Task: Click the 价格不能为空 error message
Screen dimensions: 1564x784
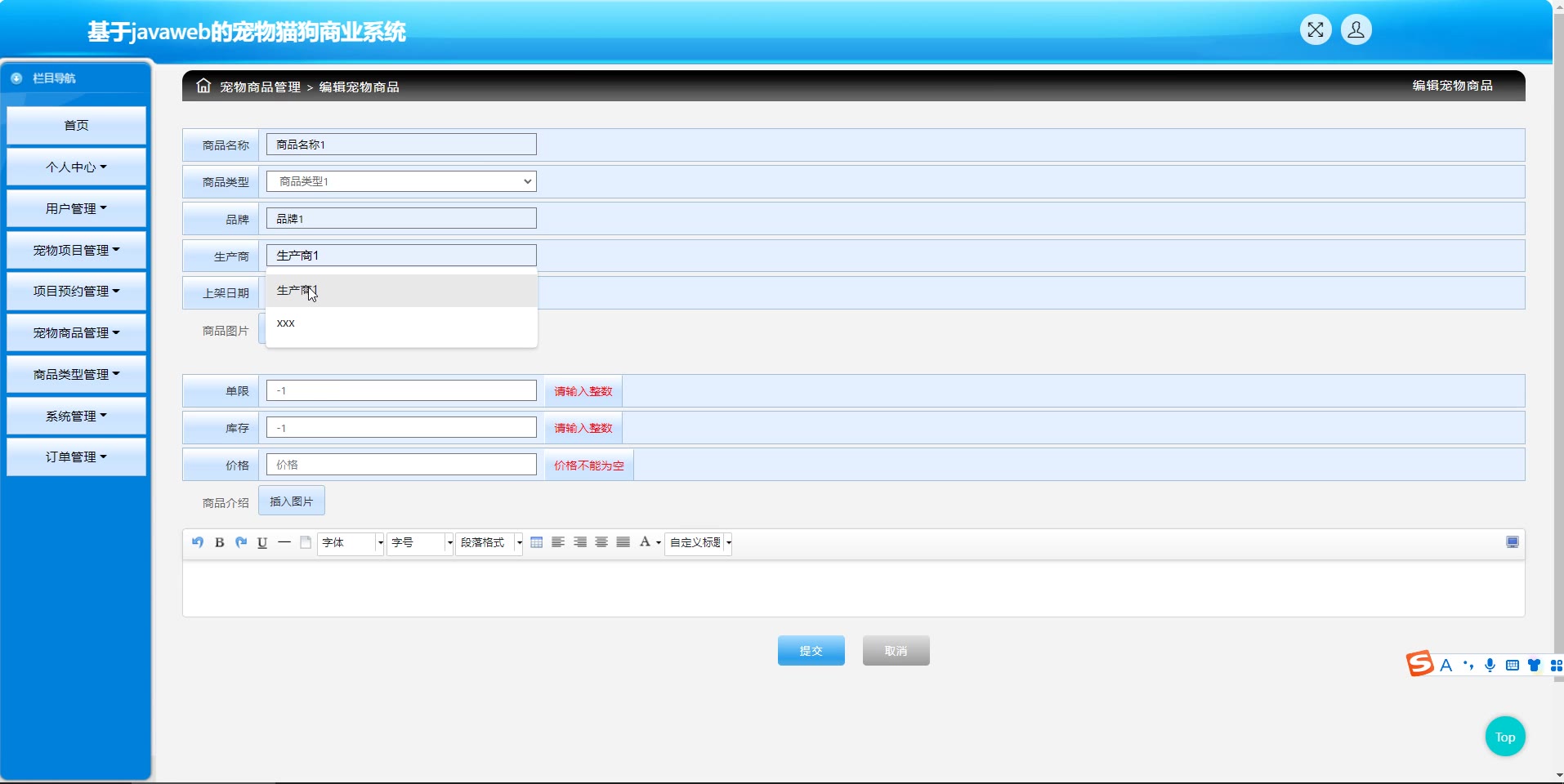Action: 589,465
